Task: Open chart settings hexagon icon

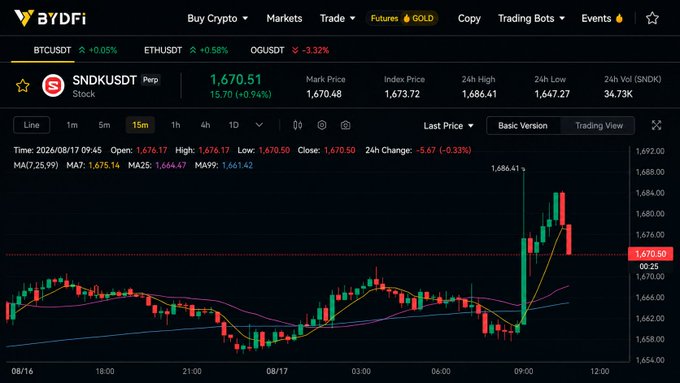Action: click(x=322, y=125)
